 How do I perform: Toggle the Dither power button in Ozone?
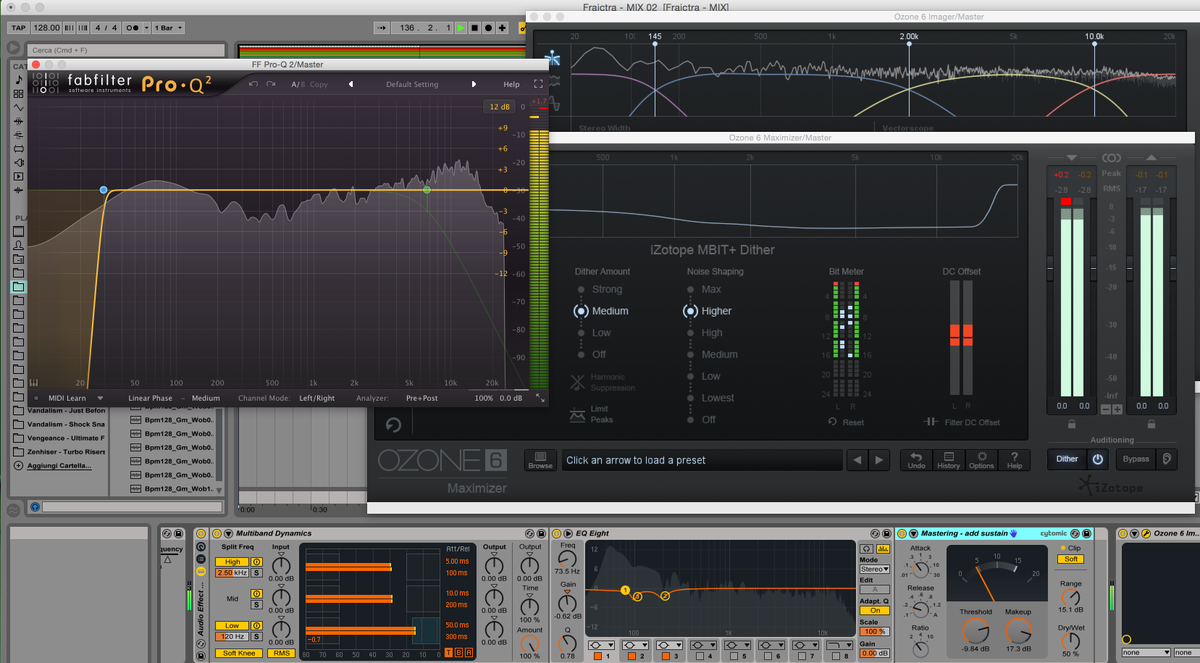(x=1098, y=459)
